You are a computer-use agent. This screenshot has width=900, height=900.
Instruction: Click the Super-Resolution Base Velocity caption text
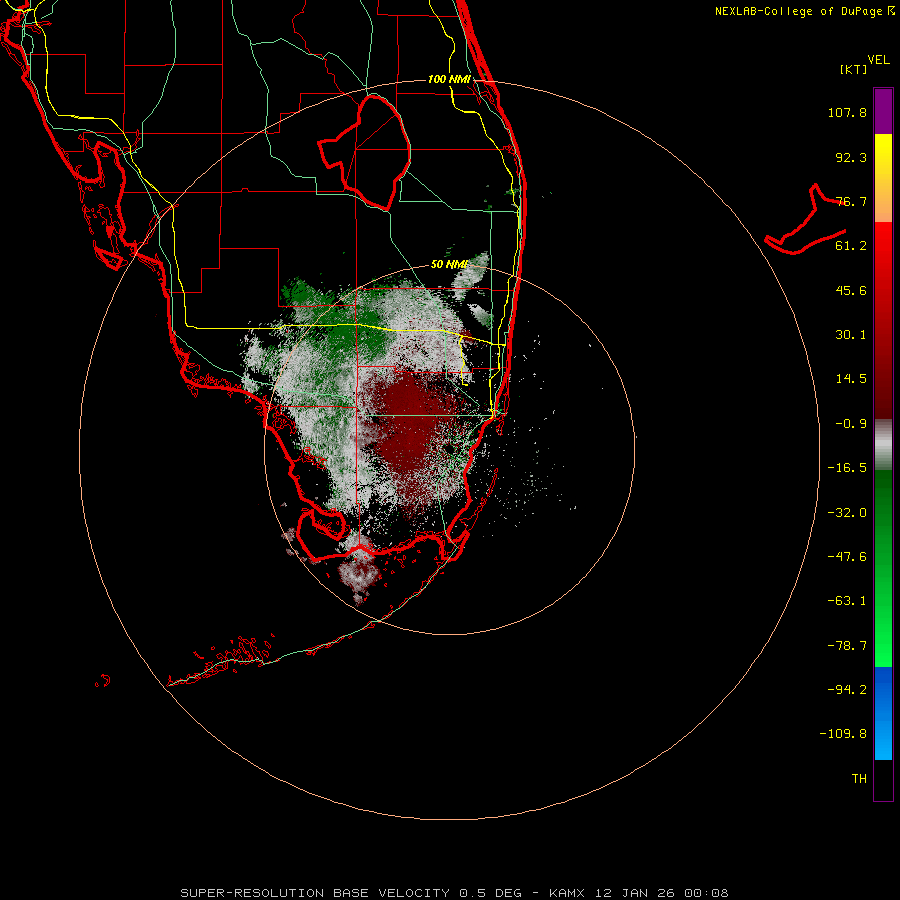coord(455,893)
